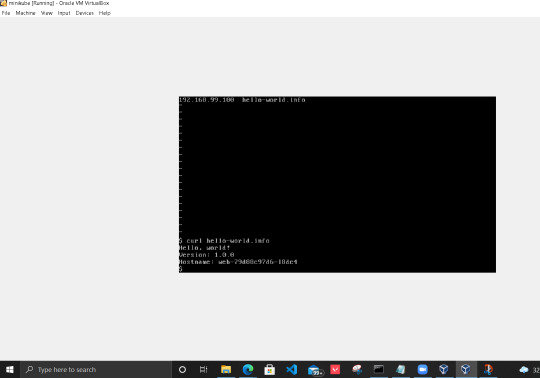Image resolution: width=540 pixels, height=378 pixels.
Task: Switch to the first VirtualBox taskbar icon
Action: coord(444,370)
